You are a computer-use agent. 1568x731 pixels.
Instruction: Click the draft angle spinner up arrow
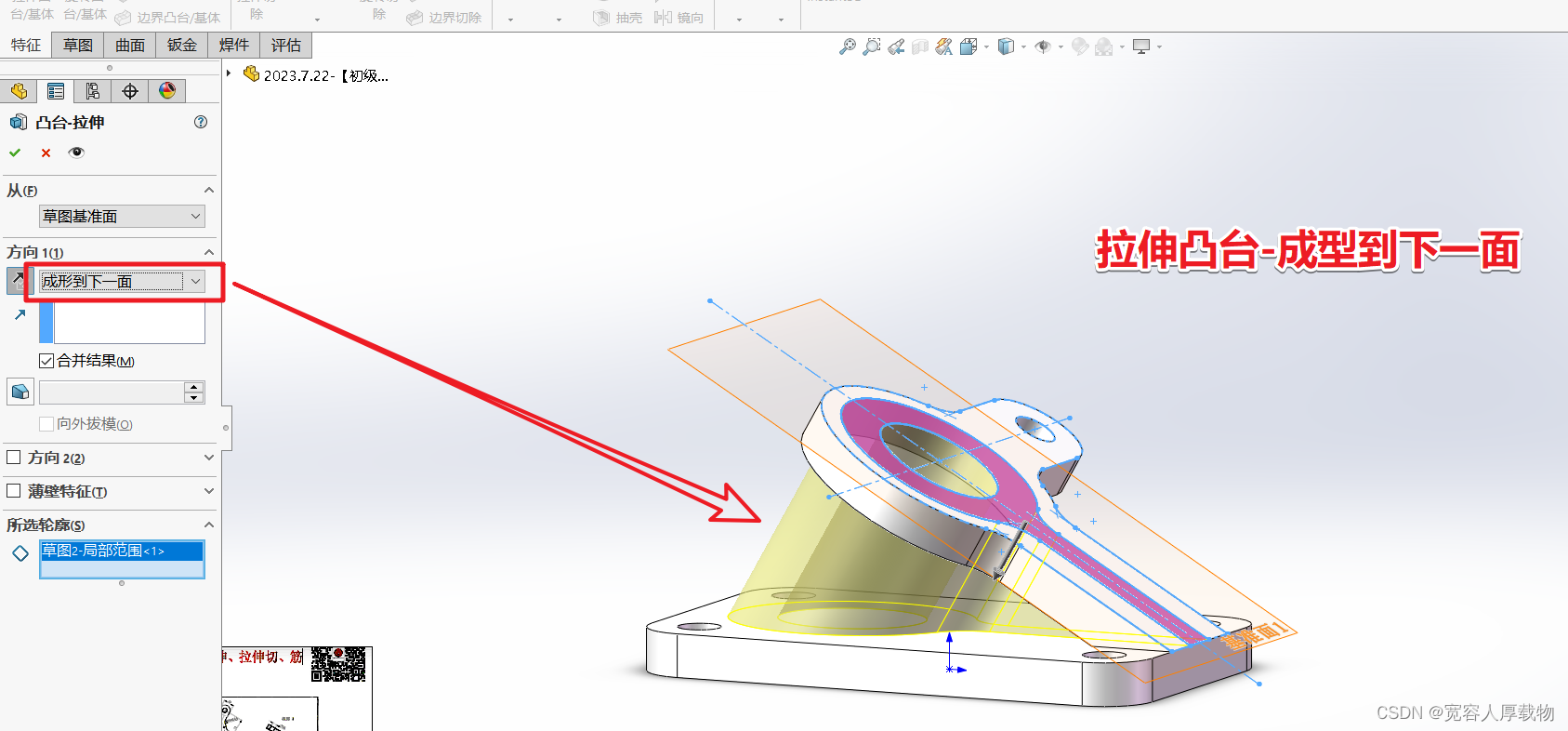(193, 387)
